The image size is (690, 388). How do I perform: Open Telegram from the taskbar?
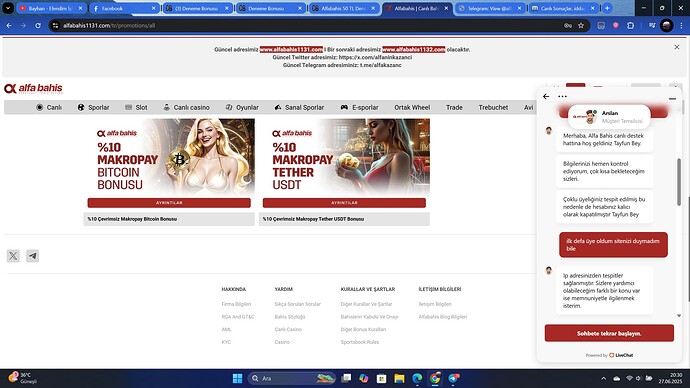pos(454,378)
